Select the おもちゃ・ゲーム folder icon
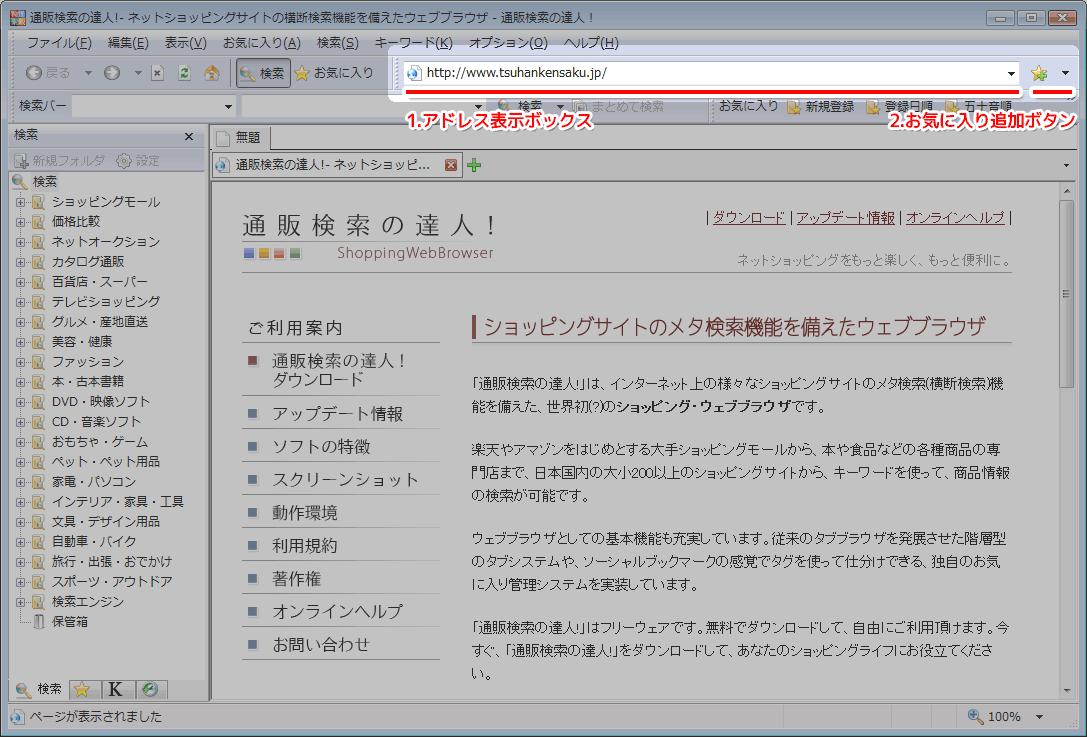 (38, 442)
